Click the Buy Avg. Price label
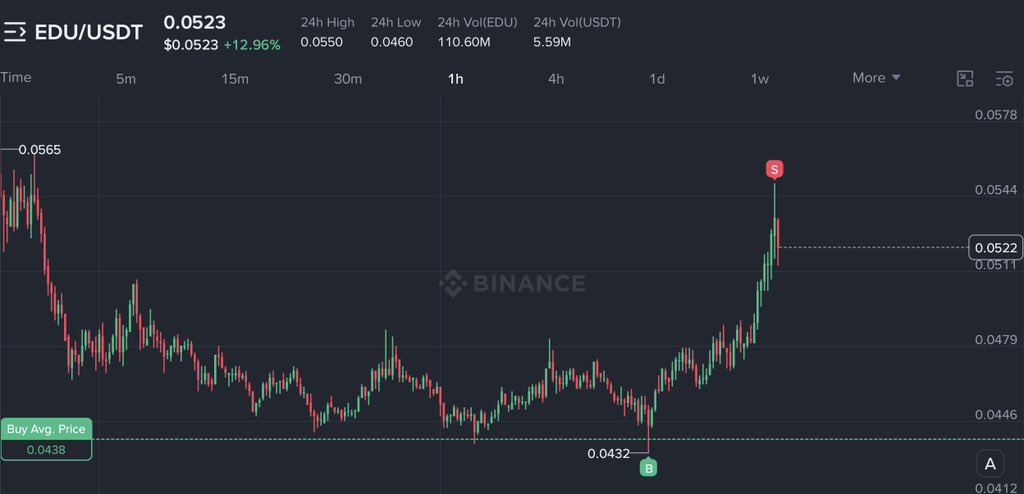This screenshot has width=1024, height=494. tap(46, 429)
